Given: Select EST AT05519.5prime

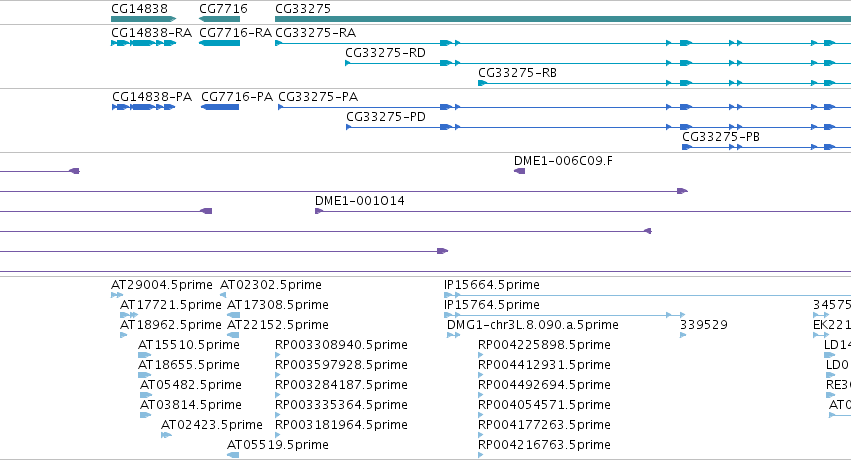Looking at the screenshot, I should [278, 445].
